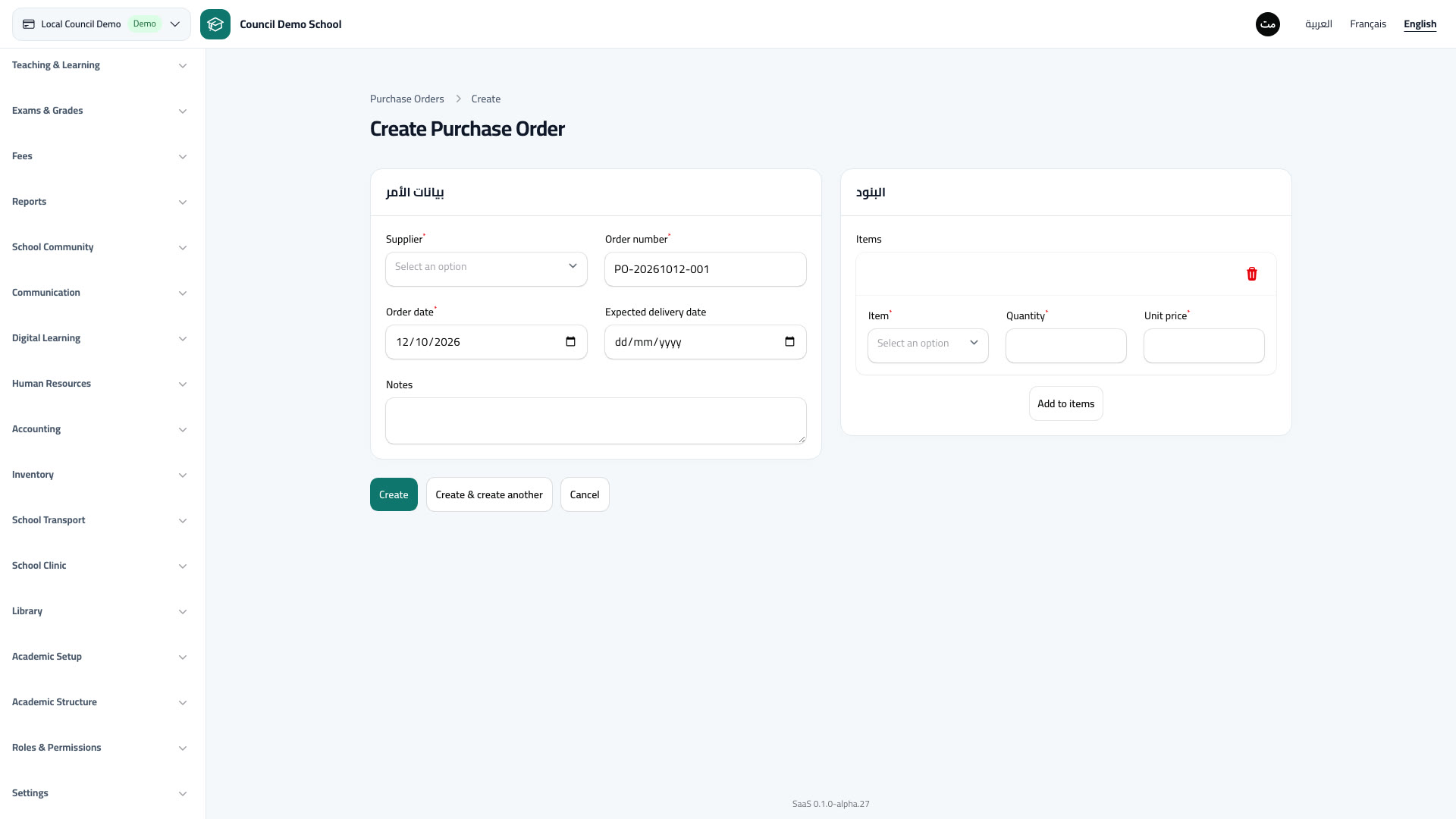Click Add to items button
Image resolution: width=1456 pixels, height=819 pixels.
(x=1066, y=403)
